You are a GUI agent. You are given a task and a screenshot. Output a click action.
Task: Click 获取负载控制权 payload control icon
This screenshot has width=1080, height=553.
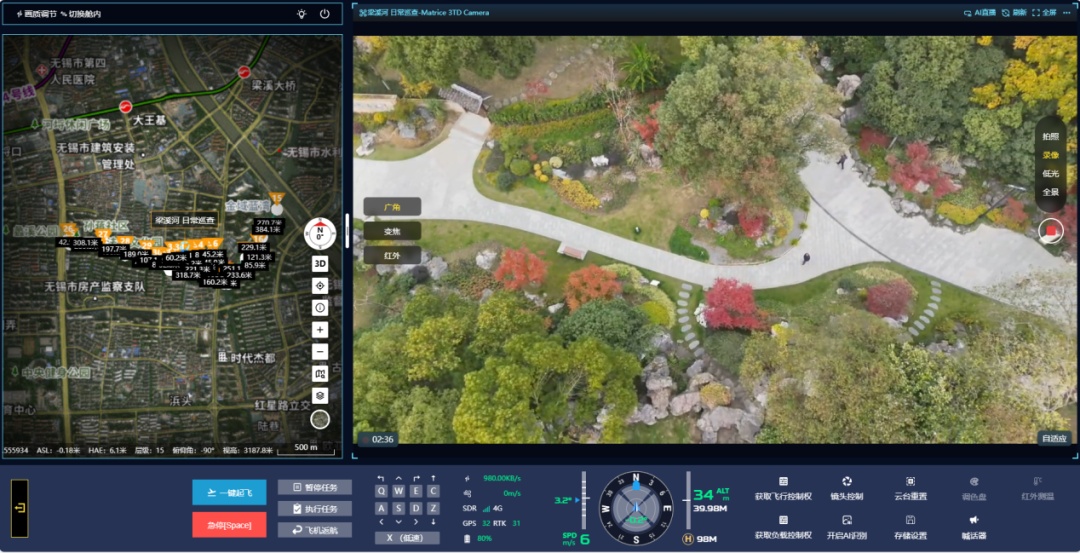coord(783,520)
